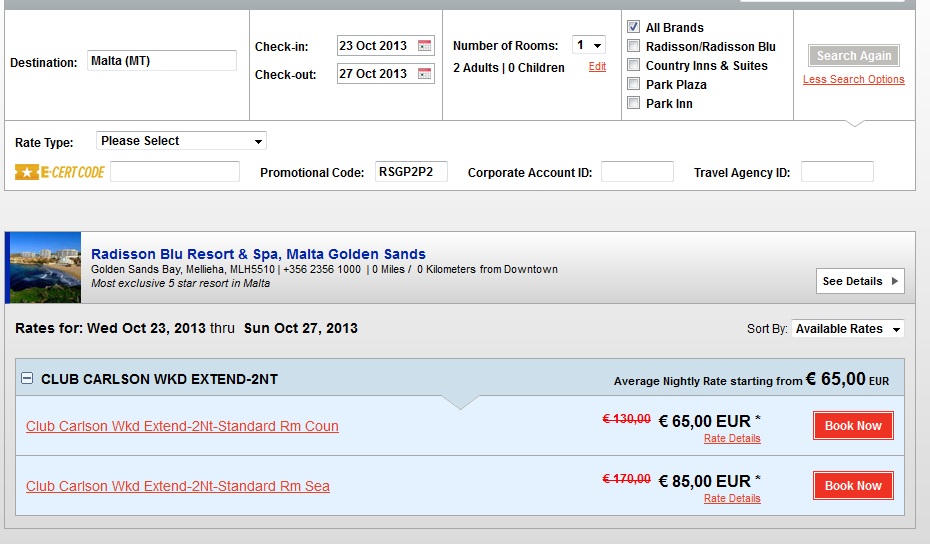Expand the Sort By Available Rates dropdown

click(x=848, y=329)
